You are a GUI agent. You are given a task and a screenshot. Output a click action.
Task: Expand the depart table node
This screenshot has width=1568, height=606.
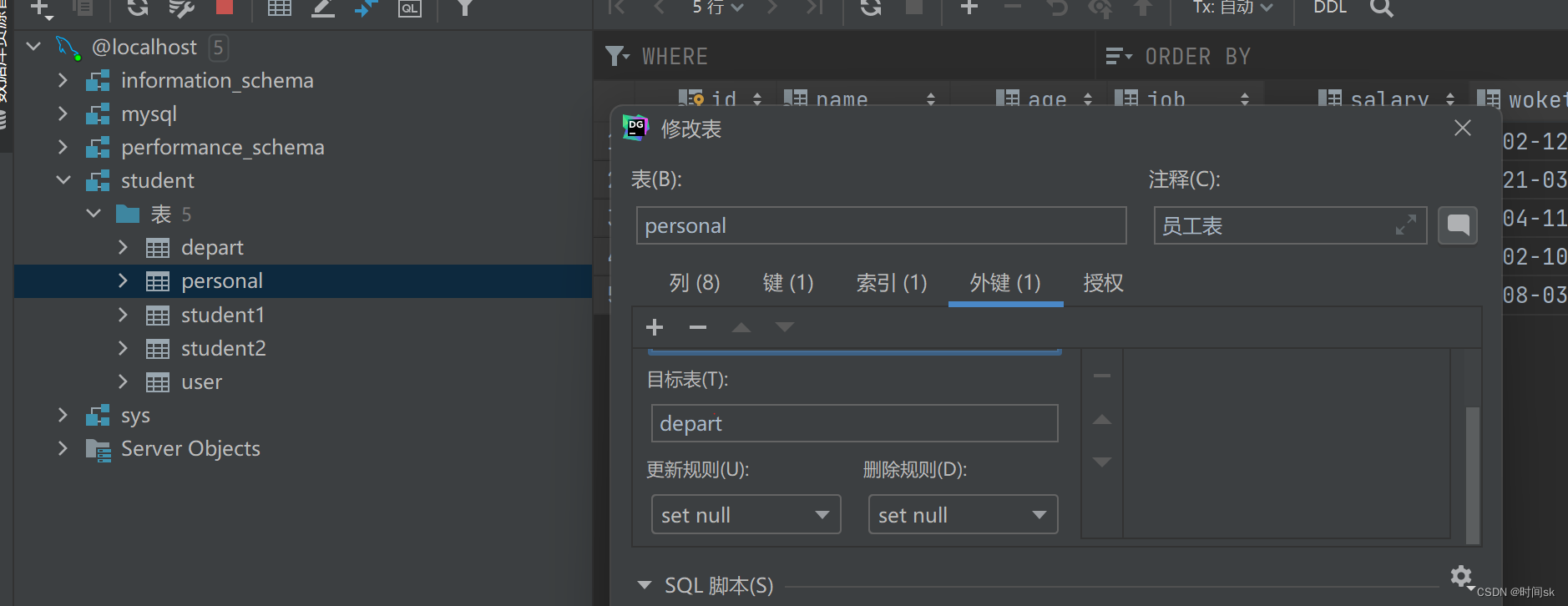[123, 247]
